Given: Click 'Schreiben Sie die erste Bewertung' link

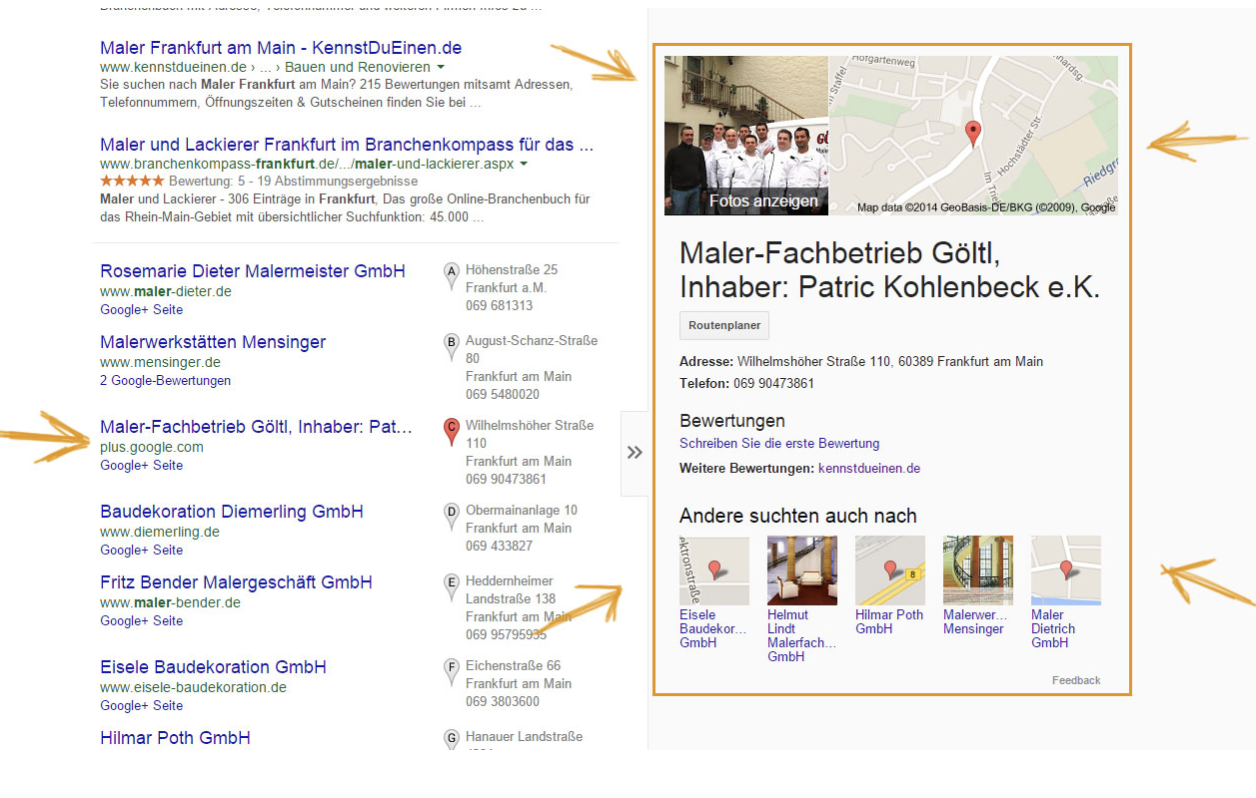Looking at the screenshot, I should [779, 443].
